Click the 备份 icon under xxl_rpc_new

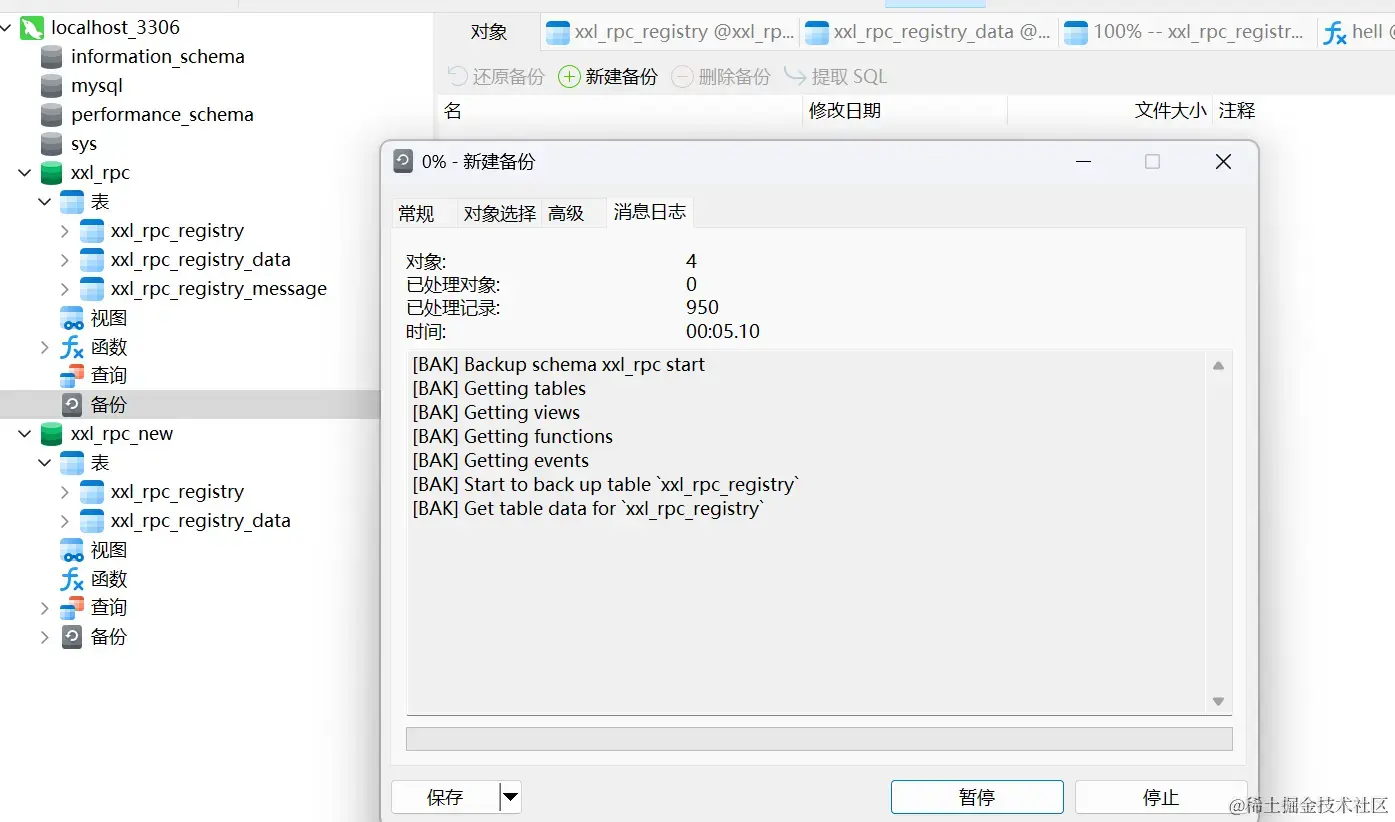72,637
